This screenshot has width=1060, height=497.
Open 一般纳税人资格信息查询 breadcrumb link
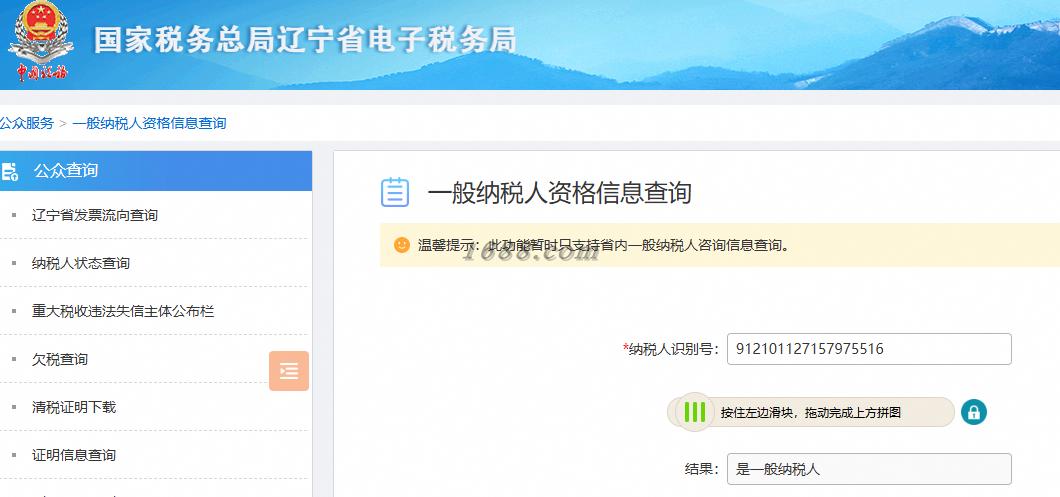149,123
